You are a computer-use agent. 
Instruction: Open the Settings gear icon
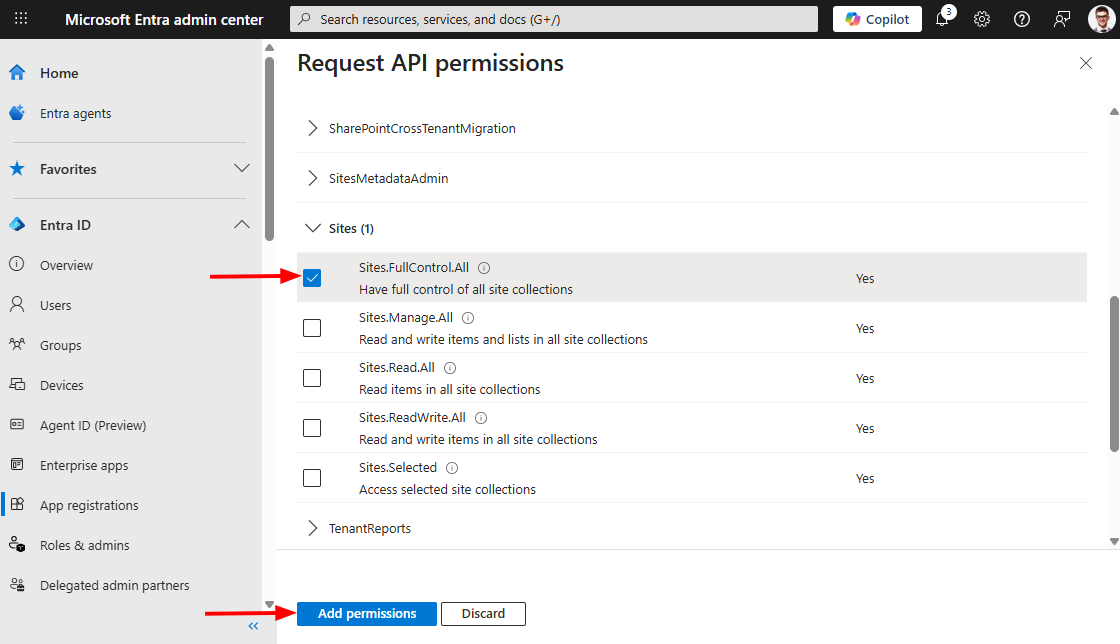(982, 19)
